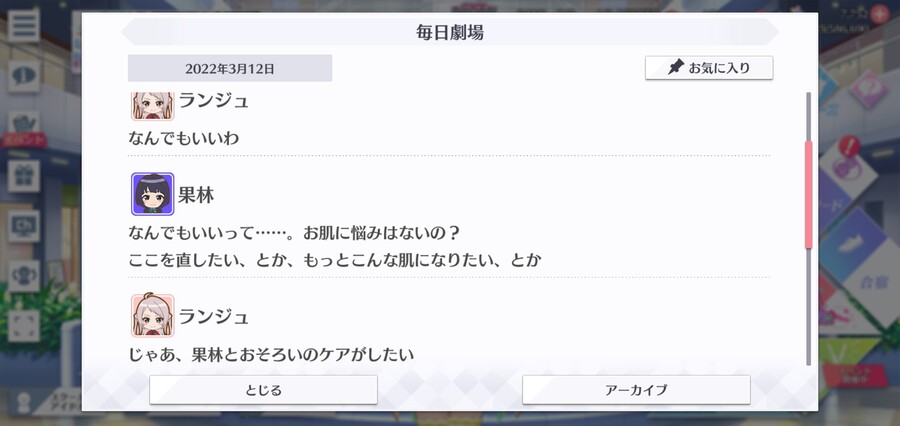Click the trophy icon in left sidebar

(x=24, y=276)
